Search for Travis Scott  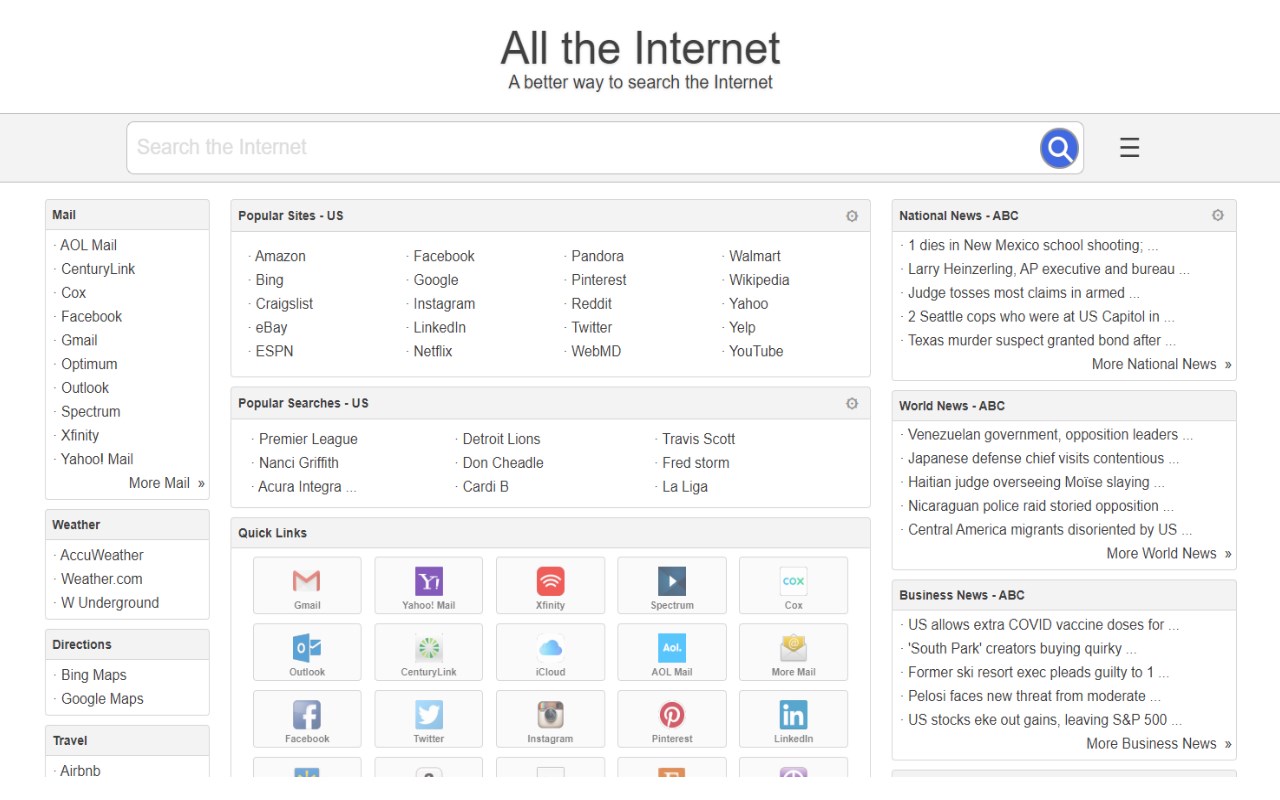coord(698,439)
